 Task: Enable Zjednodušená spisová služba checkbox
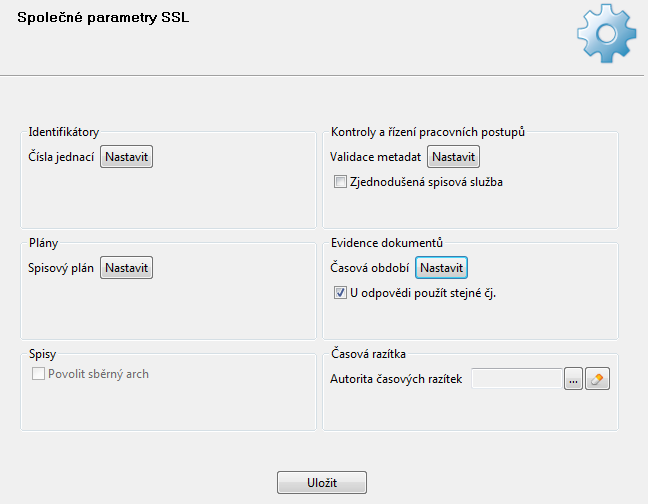click(x=340, y=182)
